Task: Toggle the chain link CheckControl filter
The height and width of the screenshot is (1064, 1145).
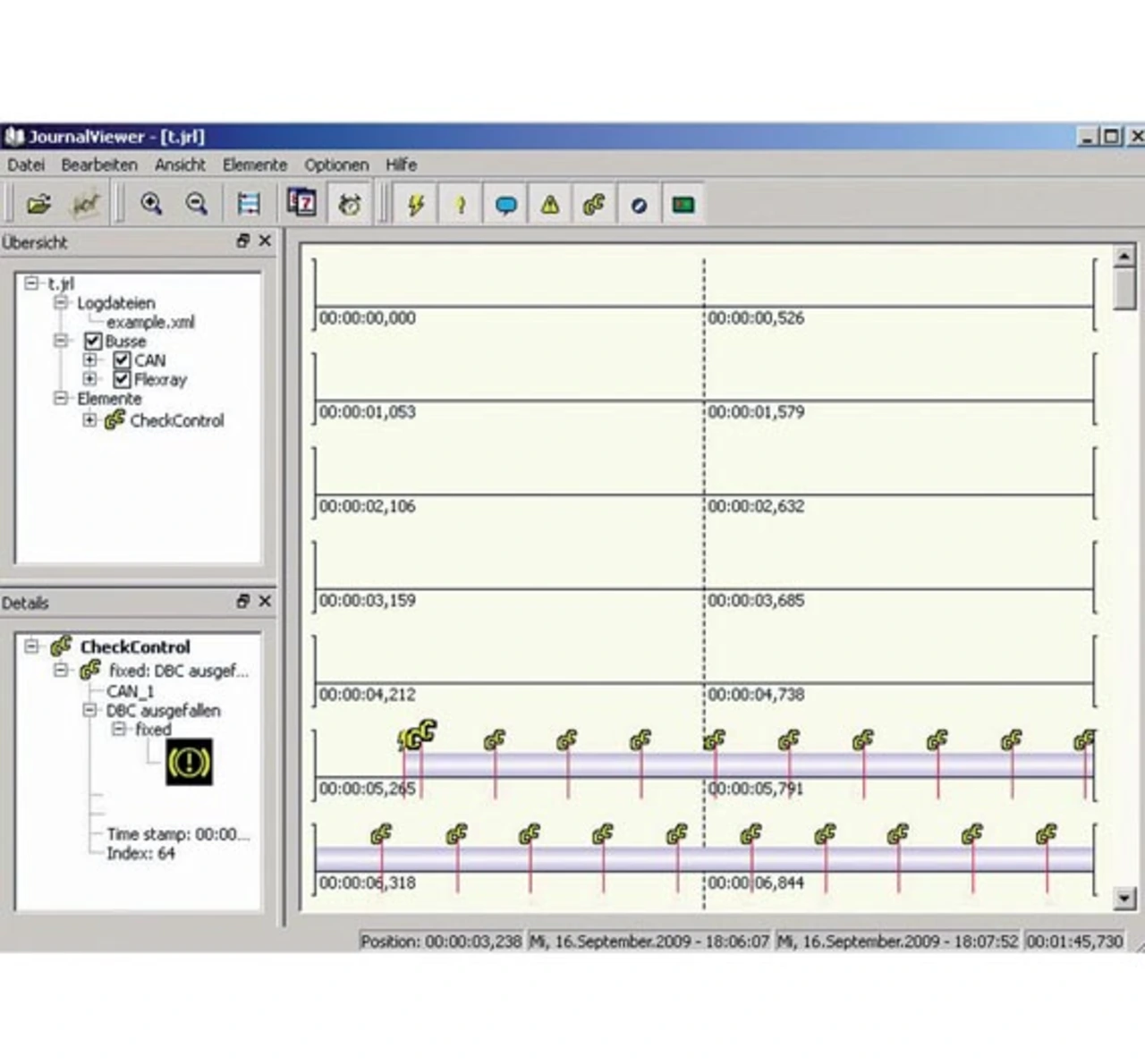Action: coord(594,205)
